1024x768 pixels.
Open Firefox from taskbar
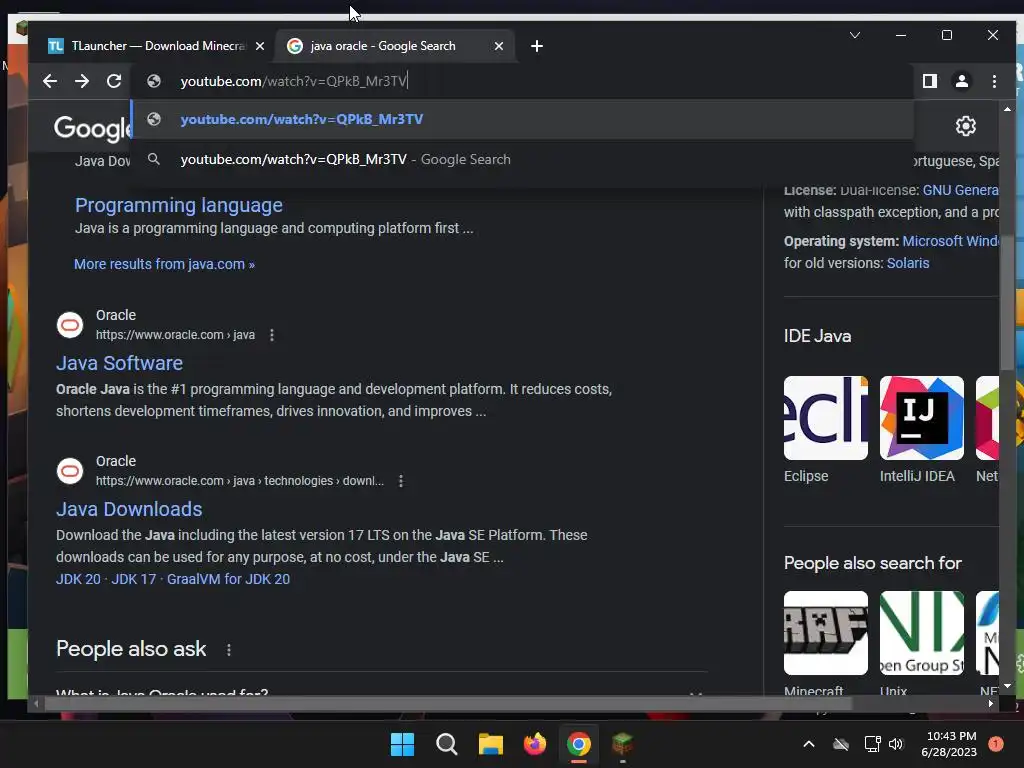[535, 744]
